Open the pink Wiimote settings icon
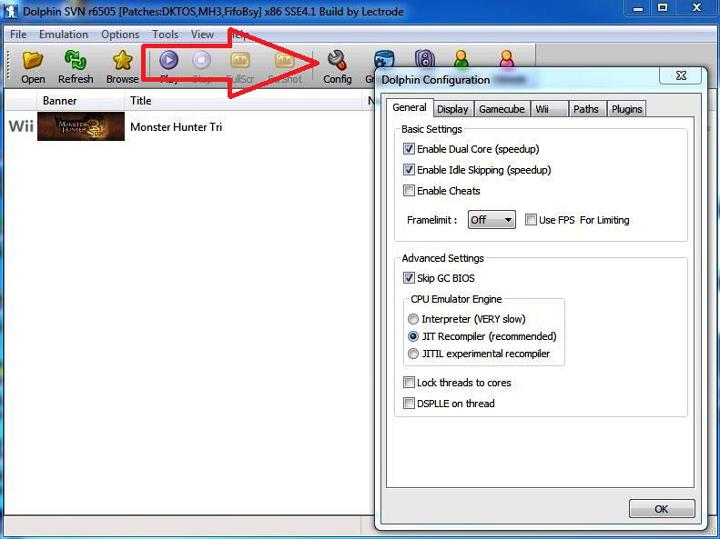This screenshot has height=539, width=720. coord(506,59)
